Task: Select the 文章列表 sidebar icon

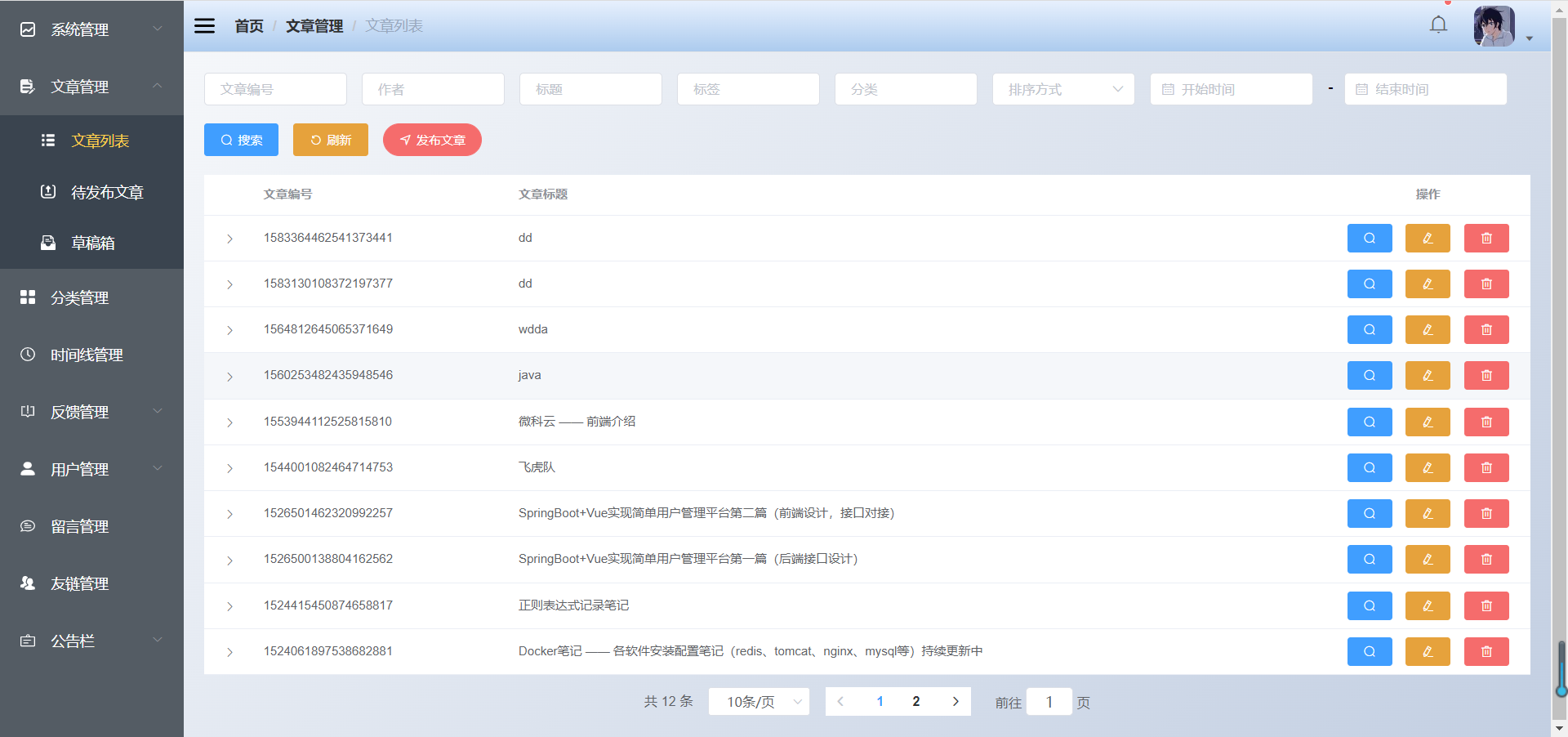Action: point(48,140)
